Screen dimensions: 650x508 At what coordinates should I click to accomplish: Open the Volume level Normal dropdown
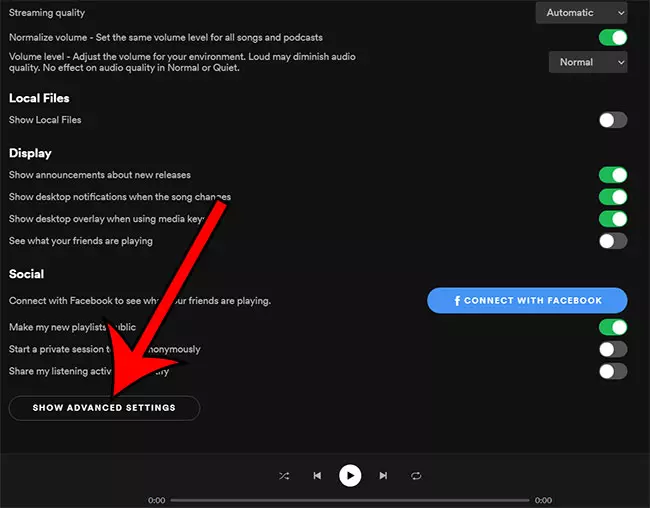point(587,62)
